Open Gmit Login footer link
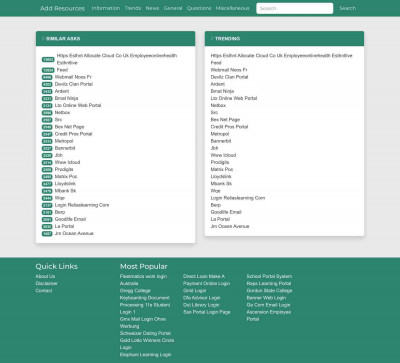This screenshot has height=363, width=400. [195, 291]
